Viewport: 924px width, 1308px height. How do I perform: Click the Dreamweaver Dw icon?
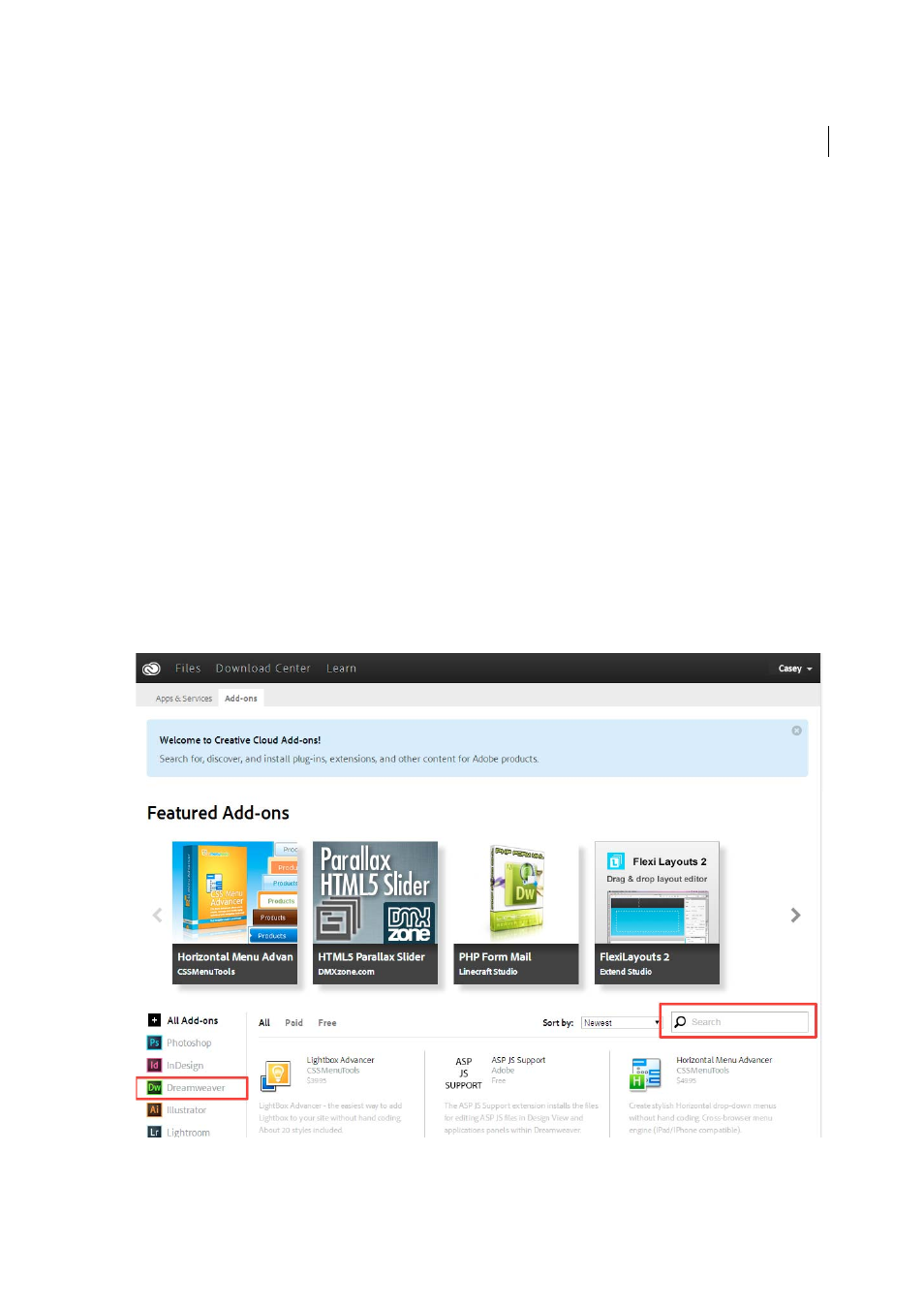(x=154, y=1087)
